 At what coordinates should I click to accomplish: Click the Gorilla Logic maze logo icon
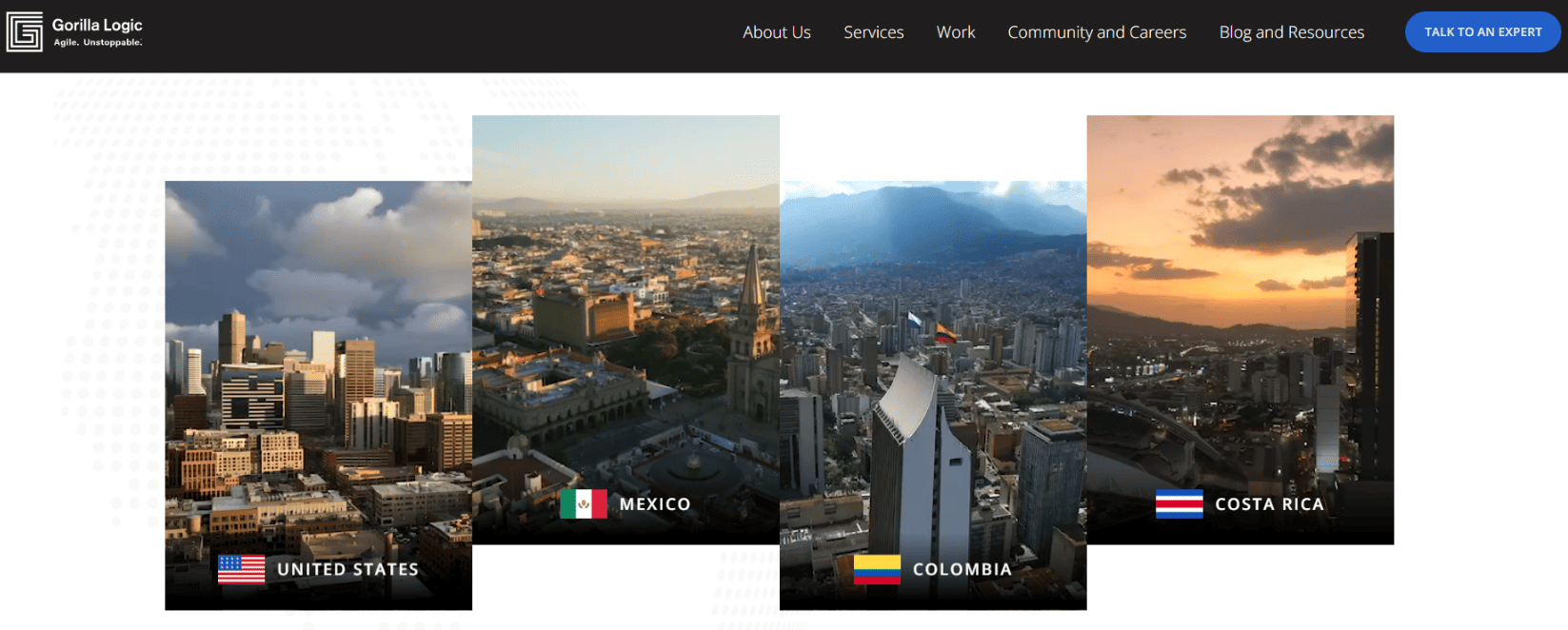click(x=25, y=32)
